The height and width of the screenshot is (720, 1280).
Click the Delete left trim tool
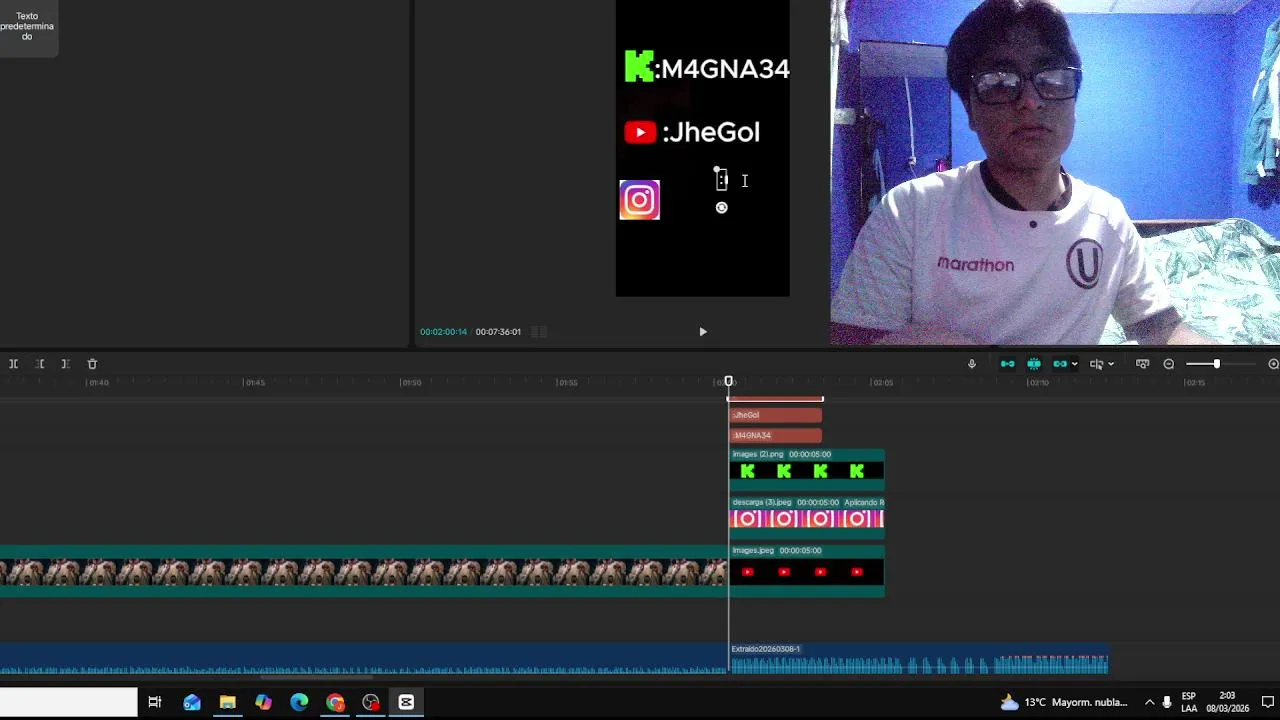tap(40, 364)
